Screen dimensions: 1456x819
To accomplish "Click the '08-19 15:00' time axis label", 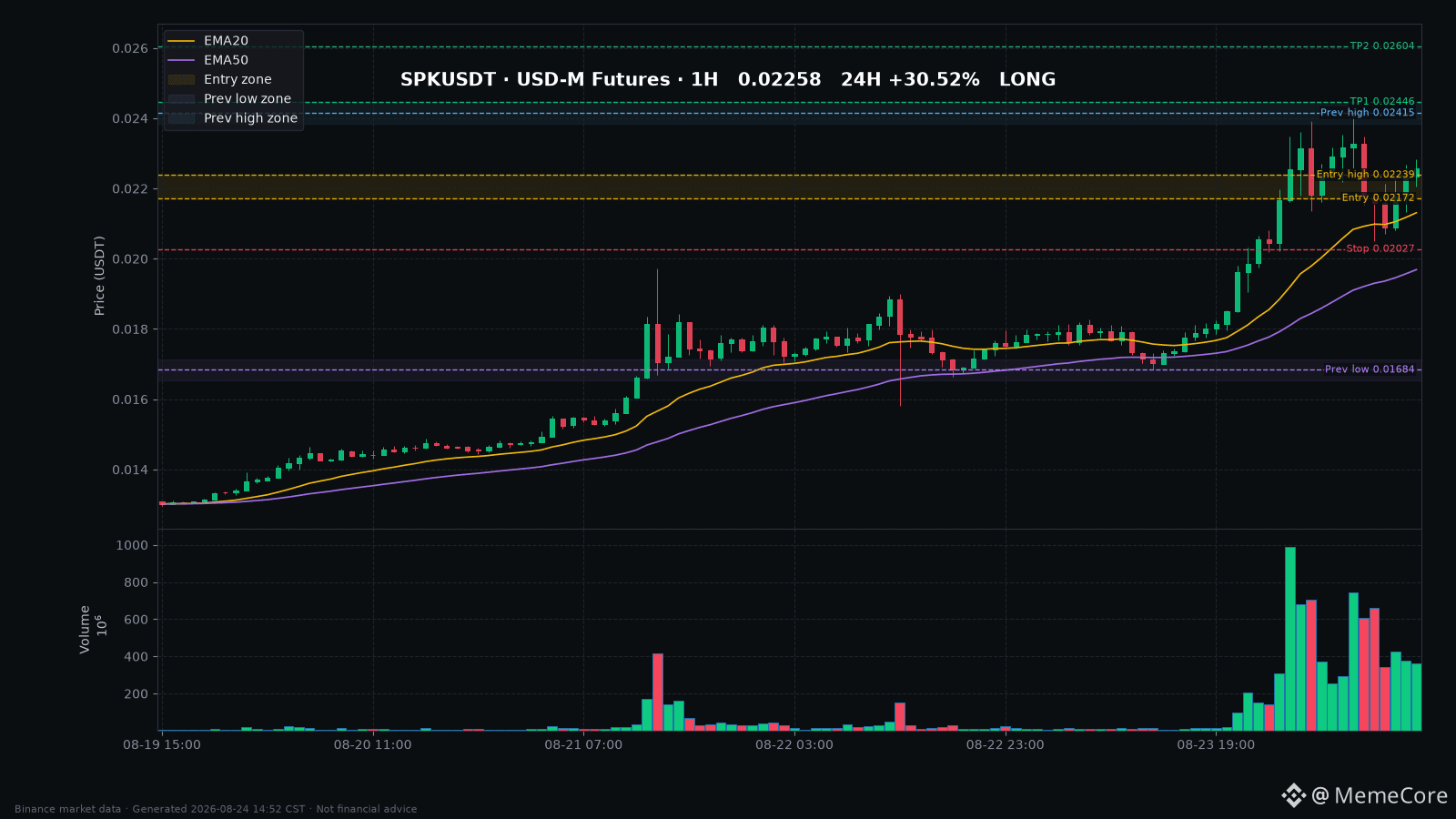I will [162, 745].
